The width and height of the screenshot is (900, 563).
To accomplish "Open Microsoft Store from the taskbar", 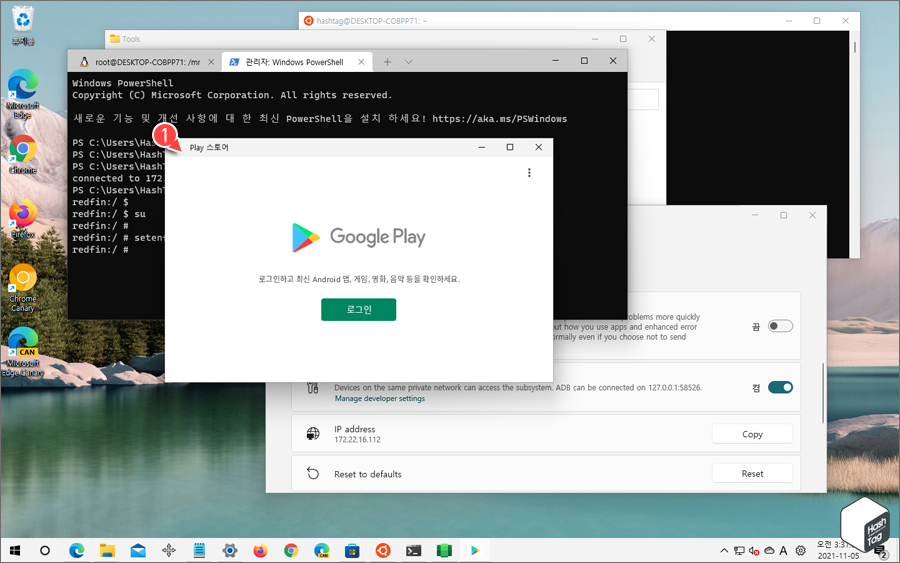I will (x=352, y=550).
